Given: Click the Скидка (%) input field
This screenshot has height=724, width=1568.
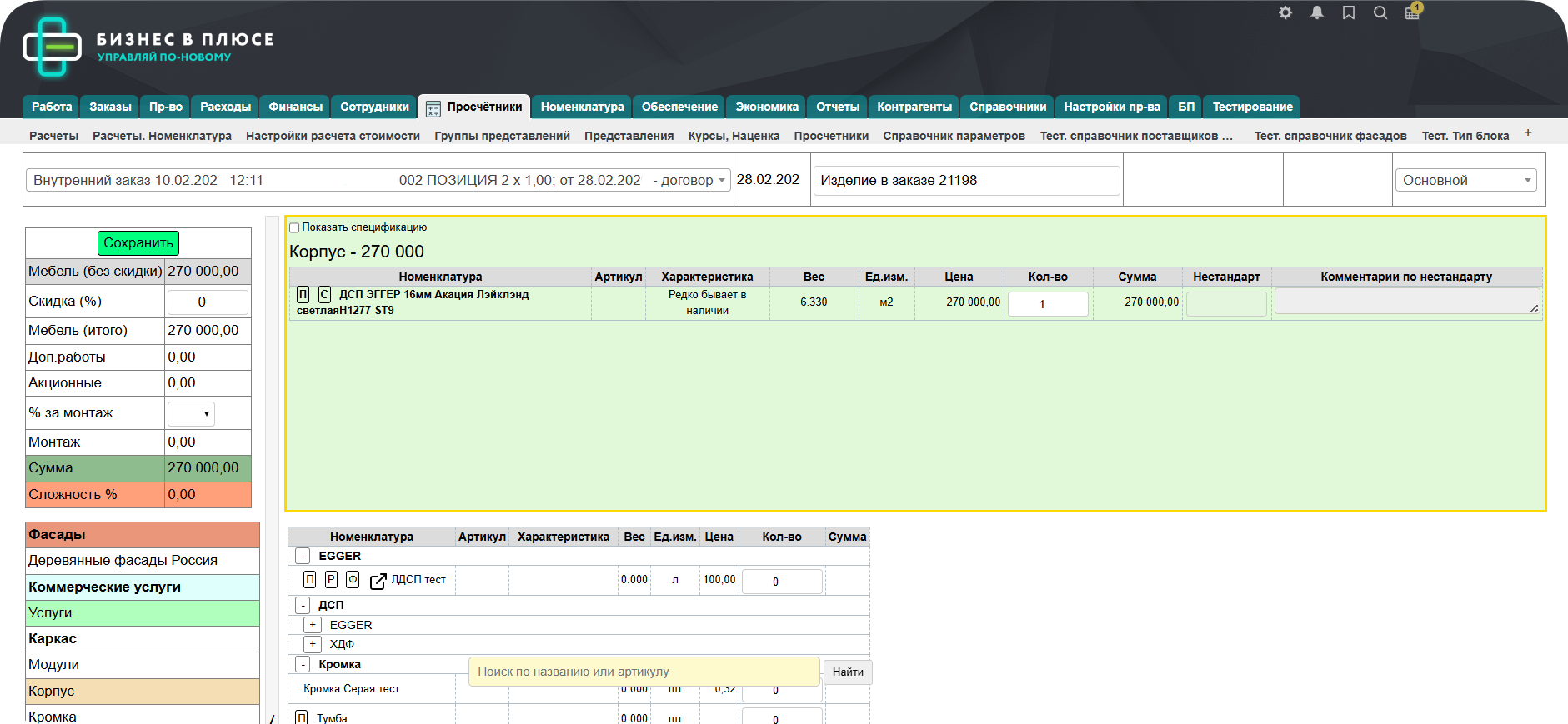Looking at the screenshot, I should pos(208,302).
